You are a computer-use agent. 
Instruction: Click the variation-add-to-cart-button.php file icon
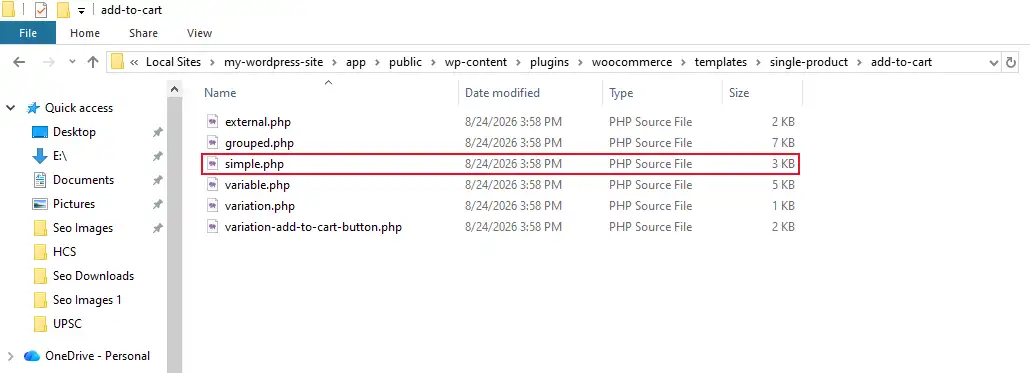click(x=212, y=227)
